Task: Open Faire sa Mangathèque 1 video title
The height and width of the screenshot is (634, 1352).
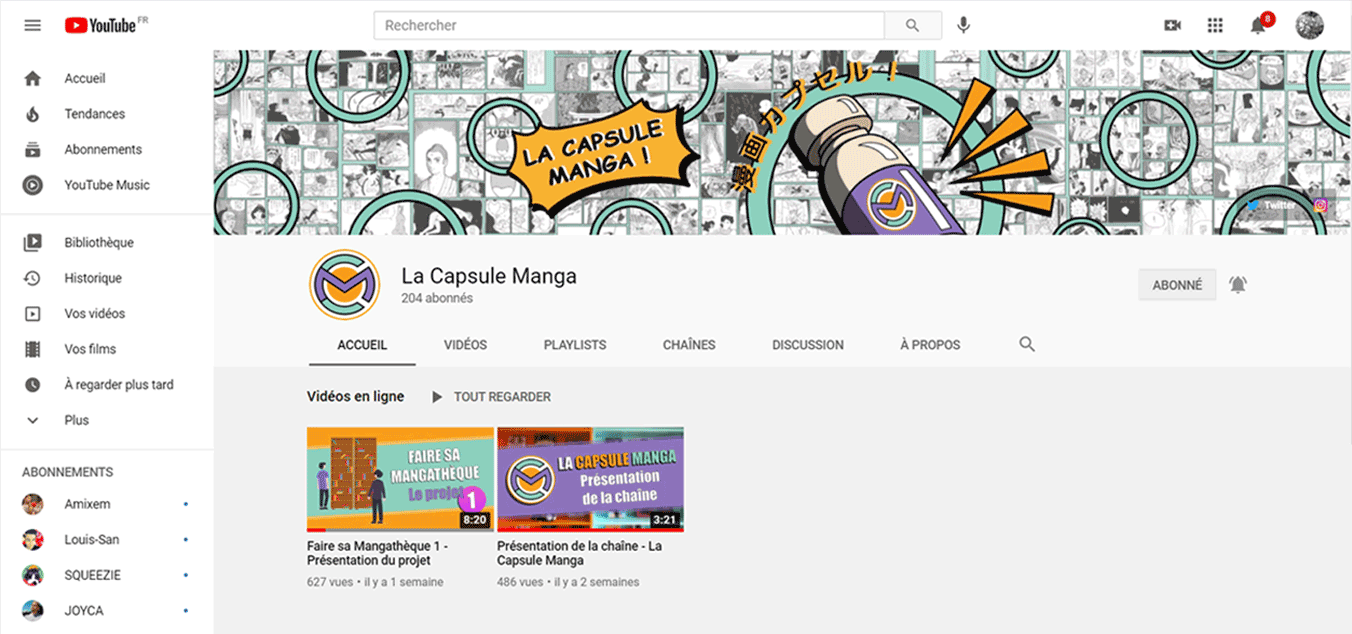Action: coord(377,553)
